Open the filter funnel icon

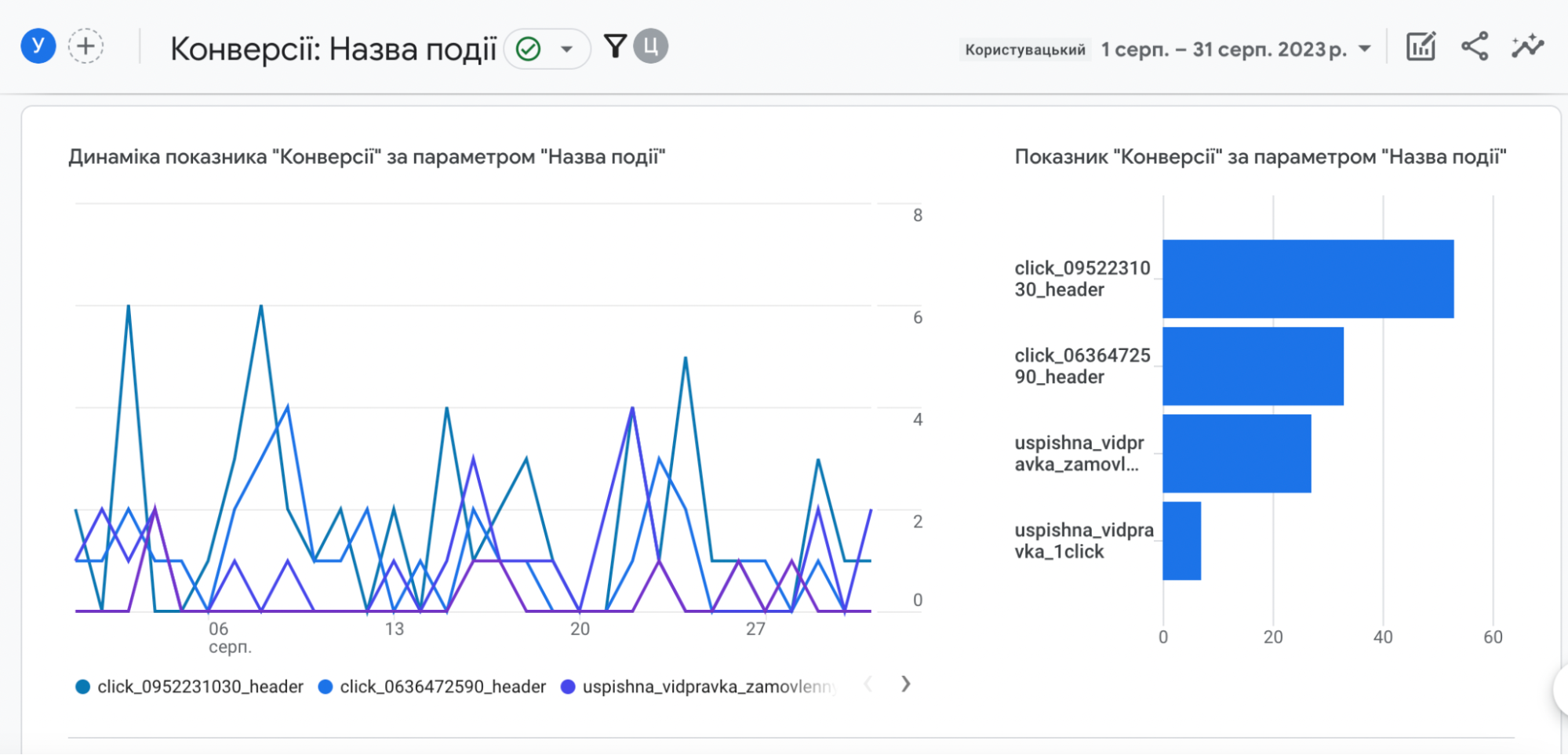[616, 46]
